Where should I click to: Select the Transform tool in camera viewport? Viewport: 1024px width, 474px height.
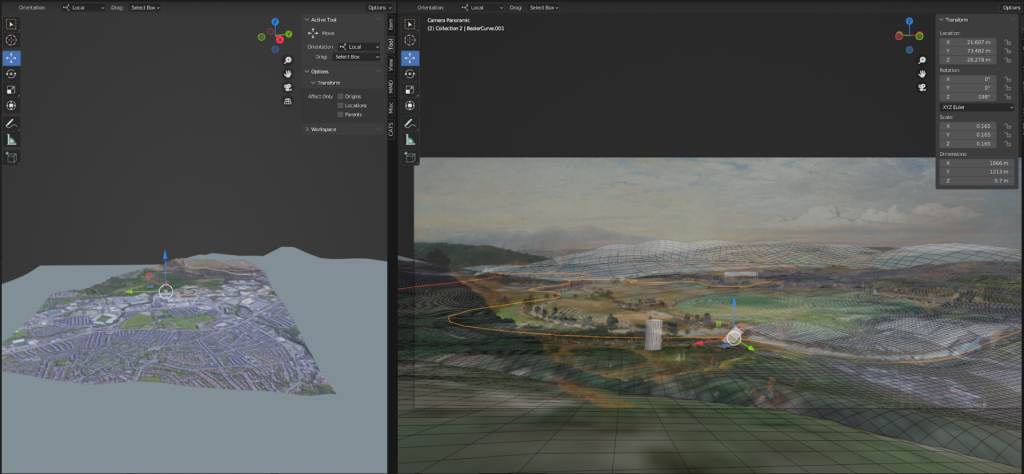point(410,105)
